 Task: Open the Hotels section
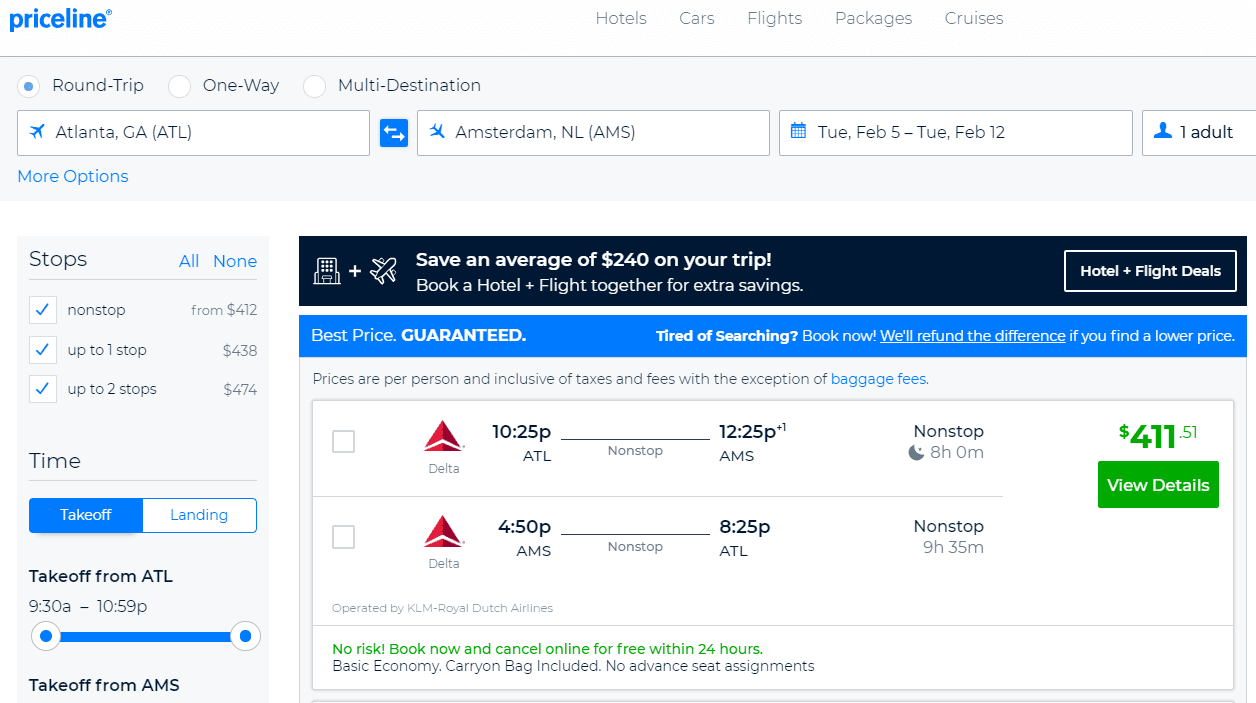621,18
